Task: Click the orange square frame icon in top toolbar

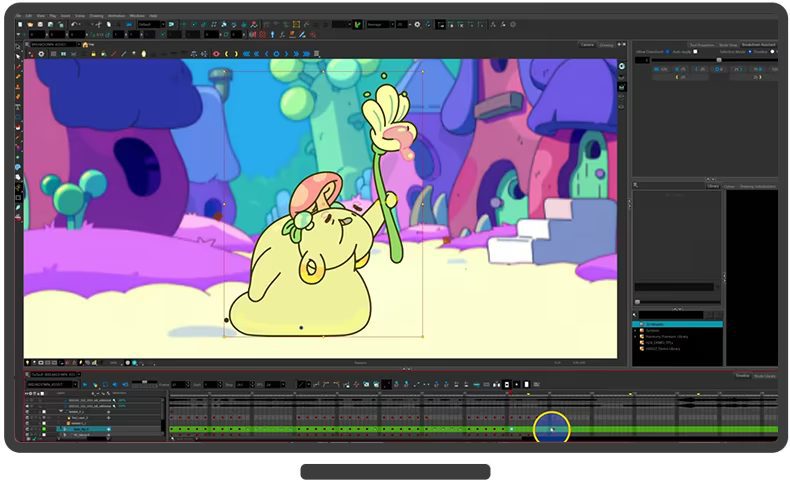Action: (296, 24)
